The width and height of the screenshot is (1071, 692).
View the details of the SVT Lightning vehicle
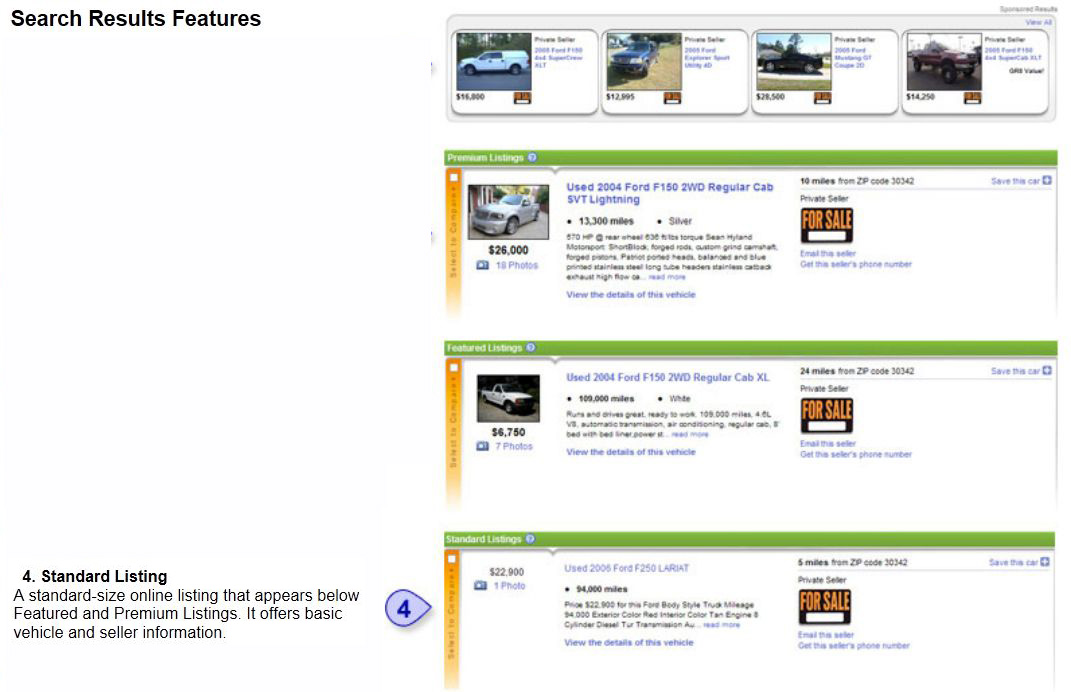point(630,294)
